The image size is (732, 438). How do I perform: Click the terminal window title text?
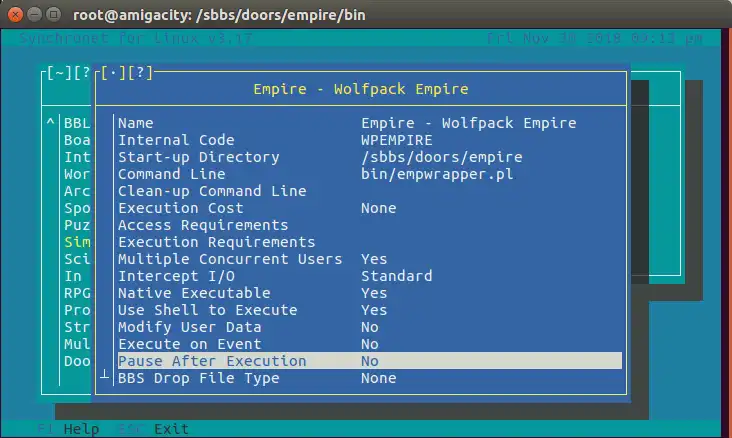pyautogui.click(x=219, y=15)
